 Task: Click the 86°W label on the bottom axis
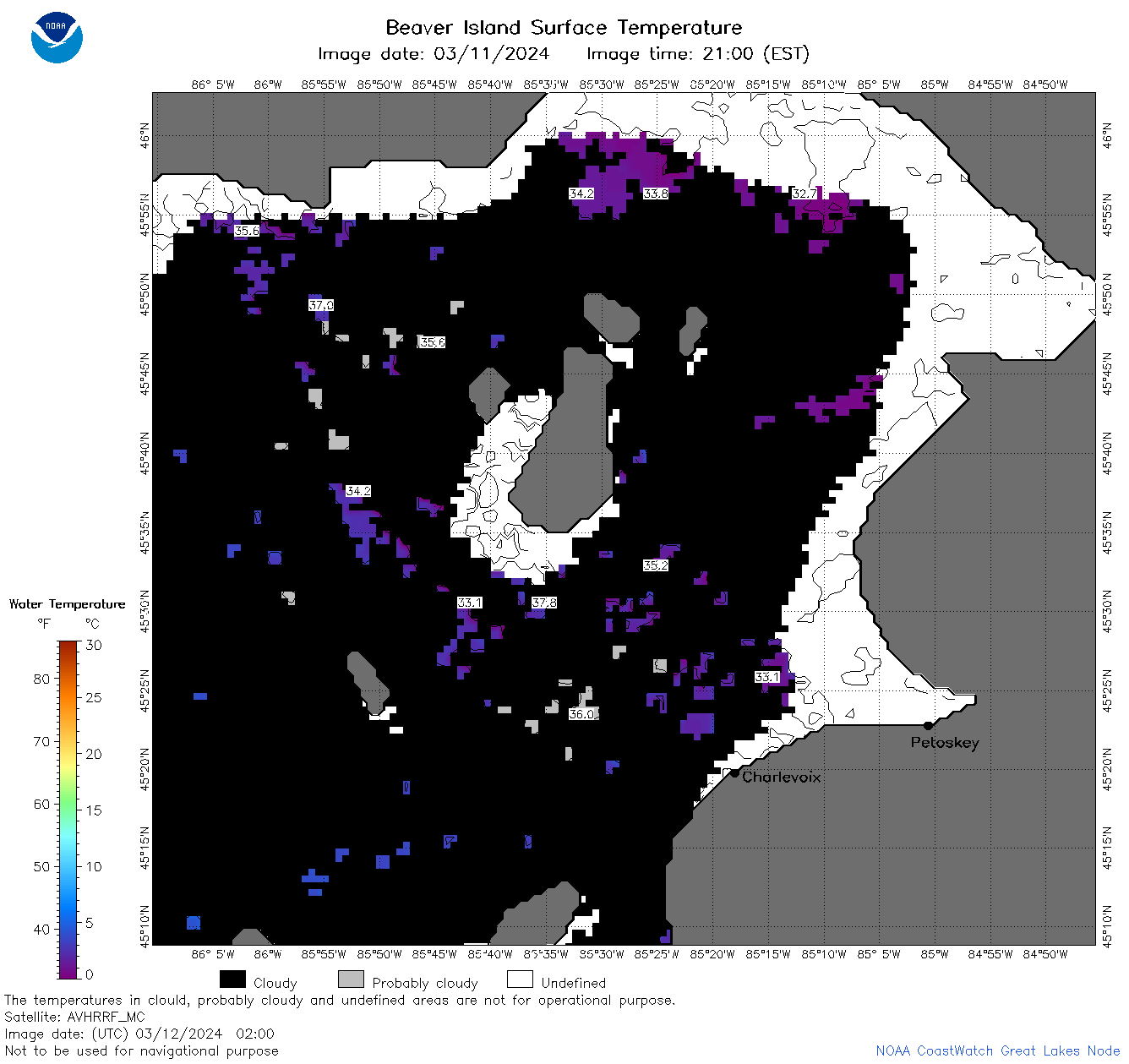pyautogui.click(x=268, y=954)
